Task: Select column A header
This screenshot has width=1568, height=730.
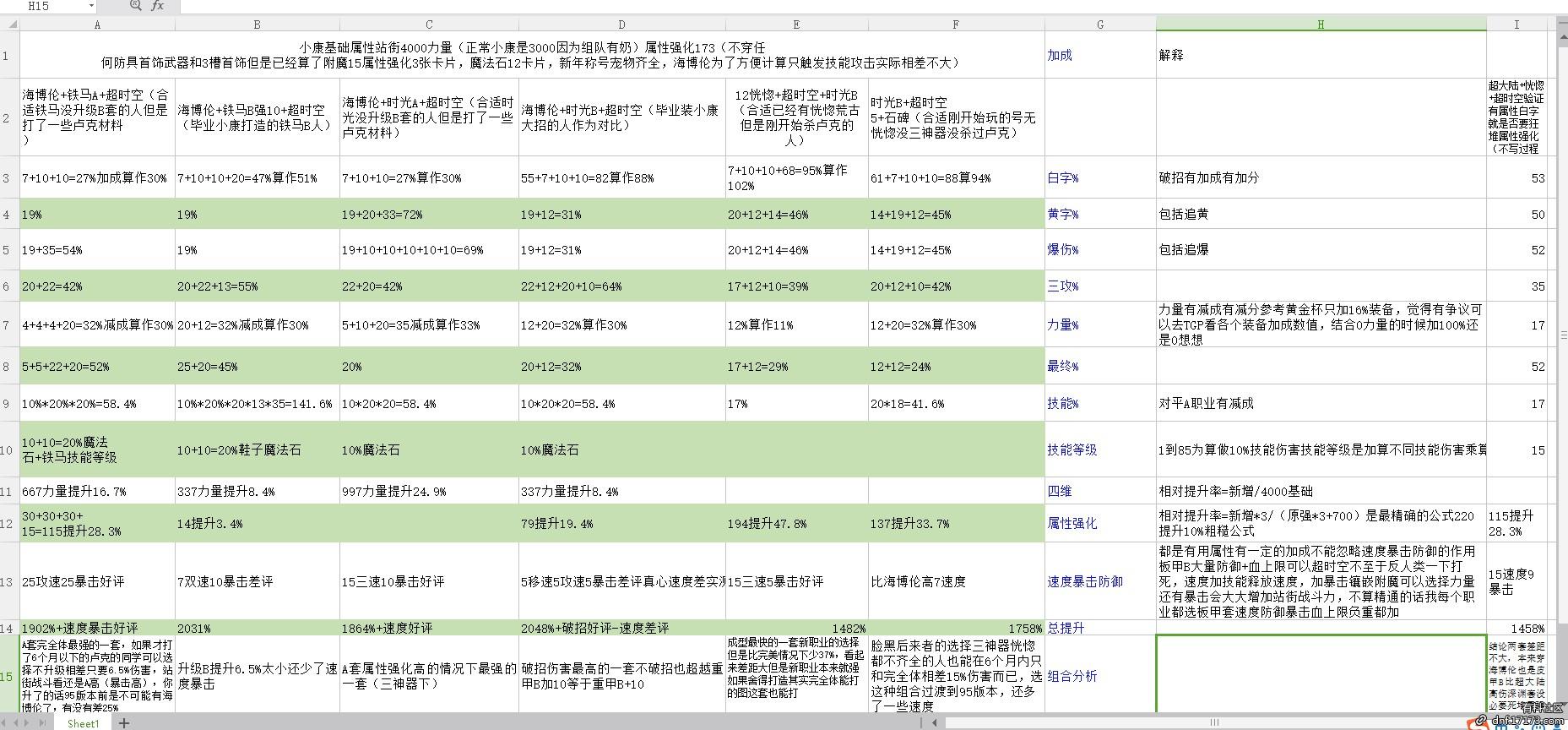Action: click(97, 25)
